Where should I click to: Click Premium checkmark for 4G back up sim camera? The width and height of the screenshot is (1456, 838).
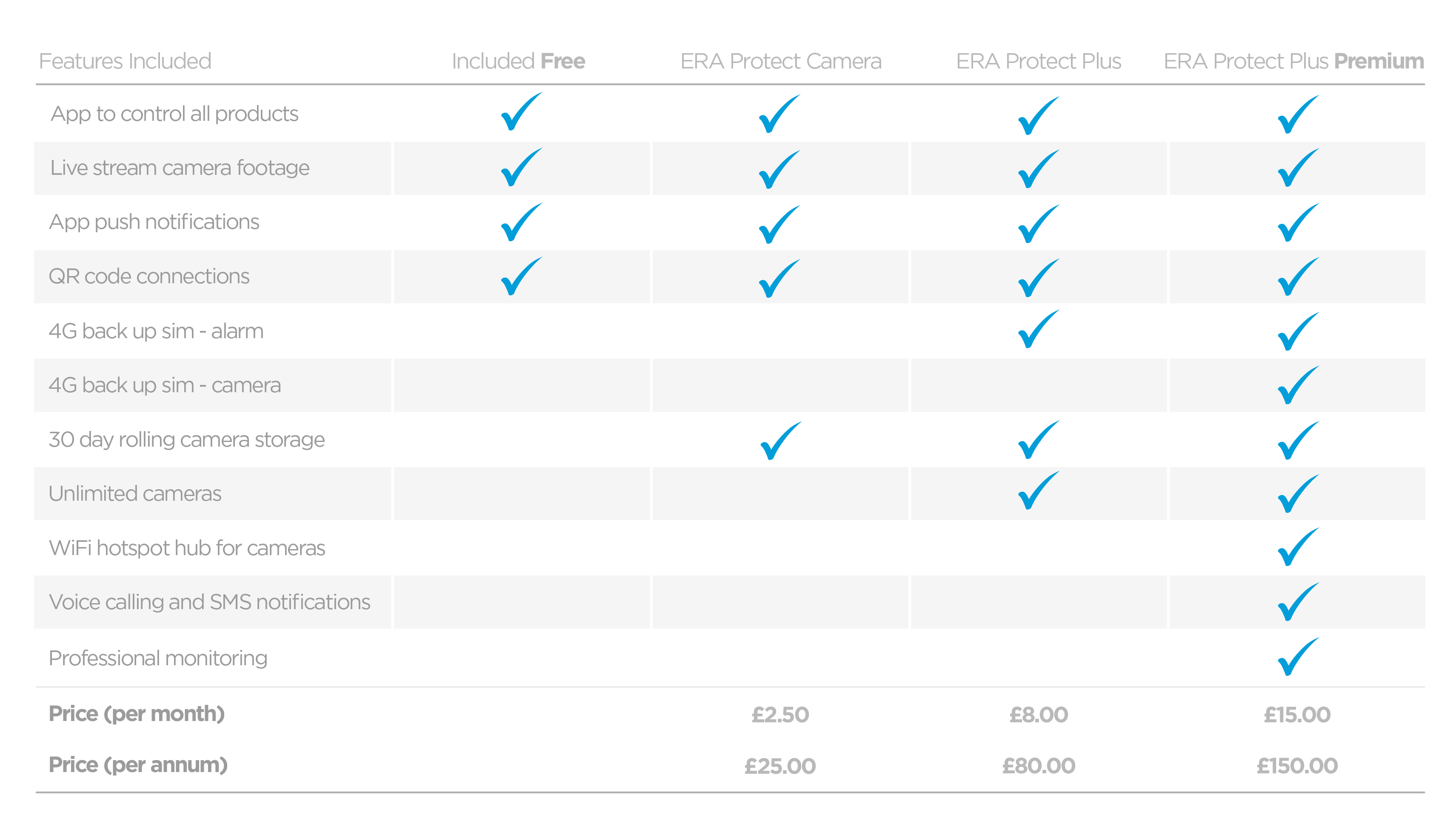[1297, 386]
